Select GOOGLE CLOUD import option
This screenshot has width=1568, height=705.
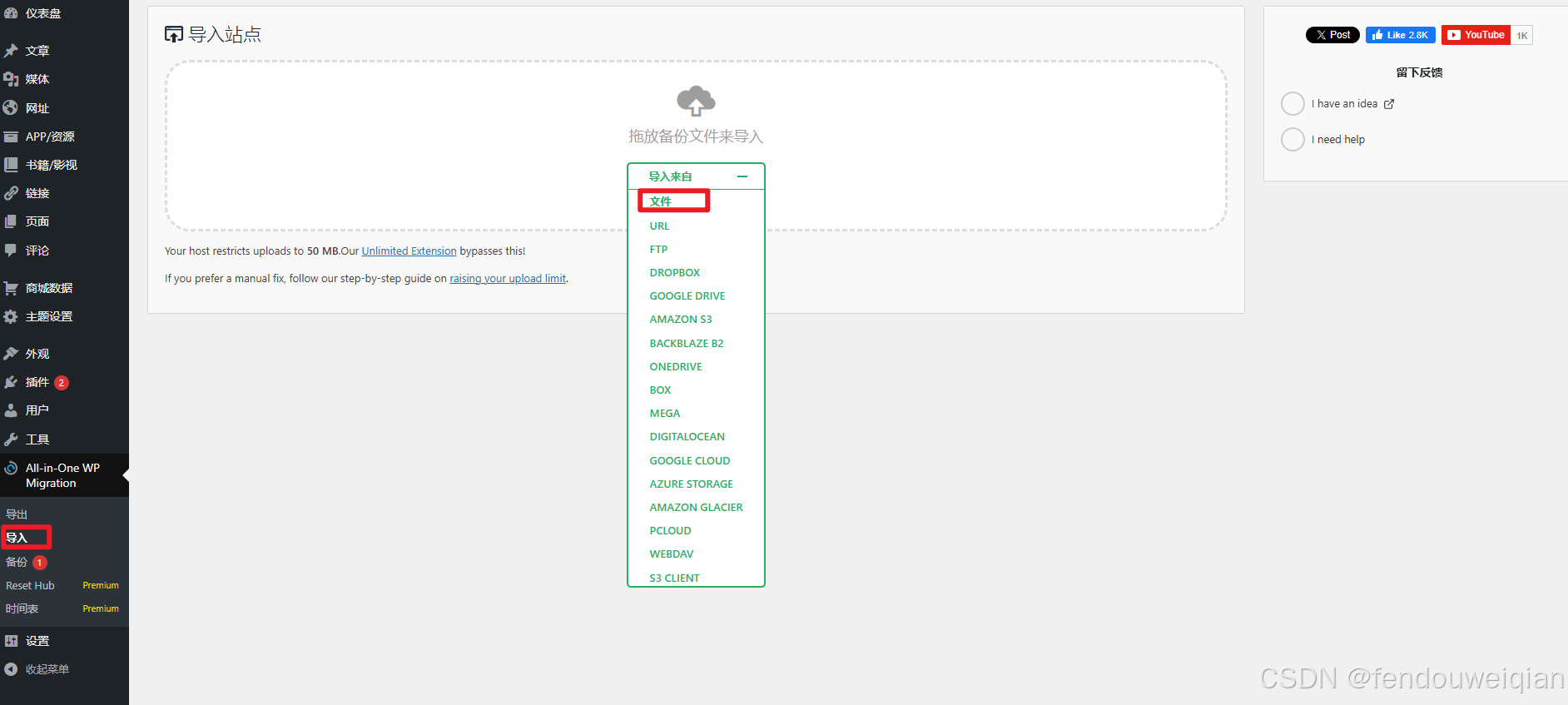[690, 461]
